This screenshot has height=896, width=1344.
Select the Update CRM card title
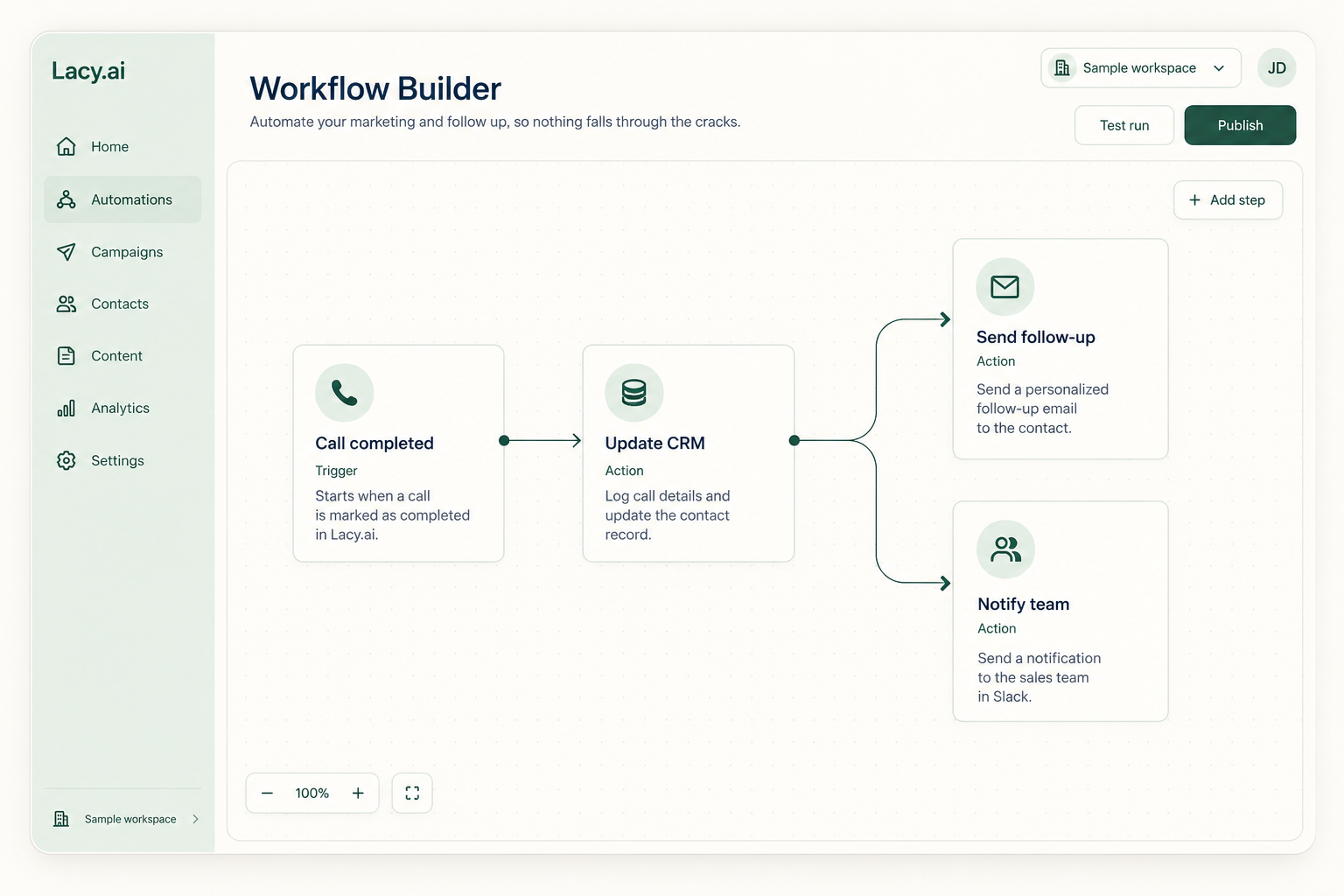point(655,444)
